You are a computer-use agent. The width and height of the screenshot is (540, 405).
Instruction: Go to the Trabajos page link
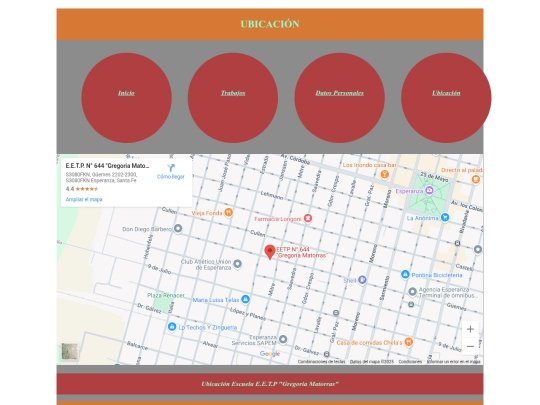(x=233, y=93)
